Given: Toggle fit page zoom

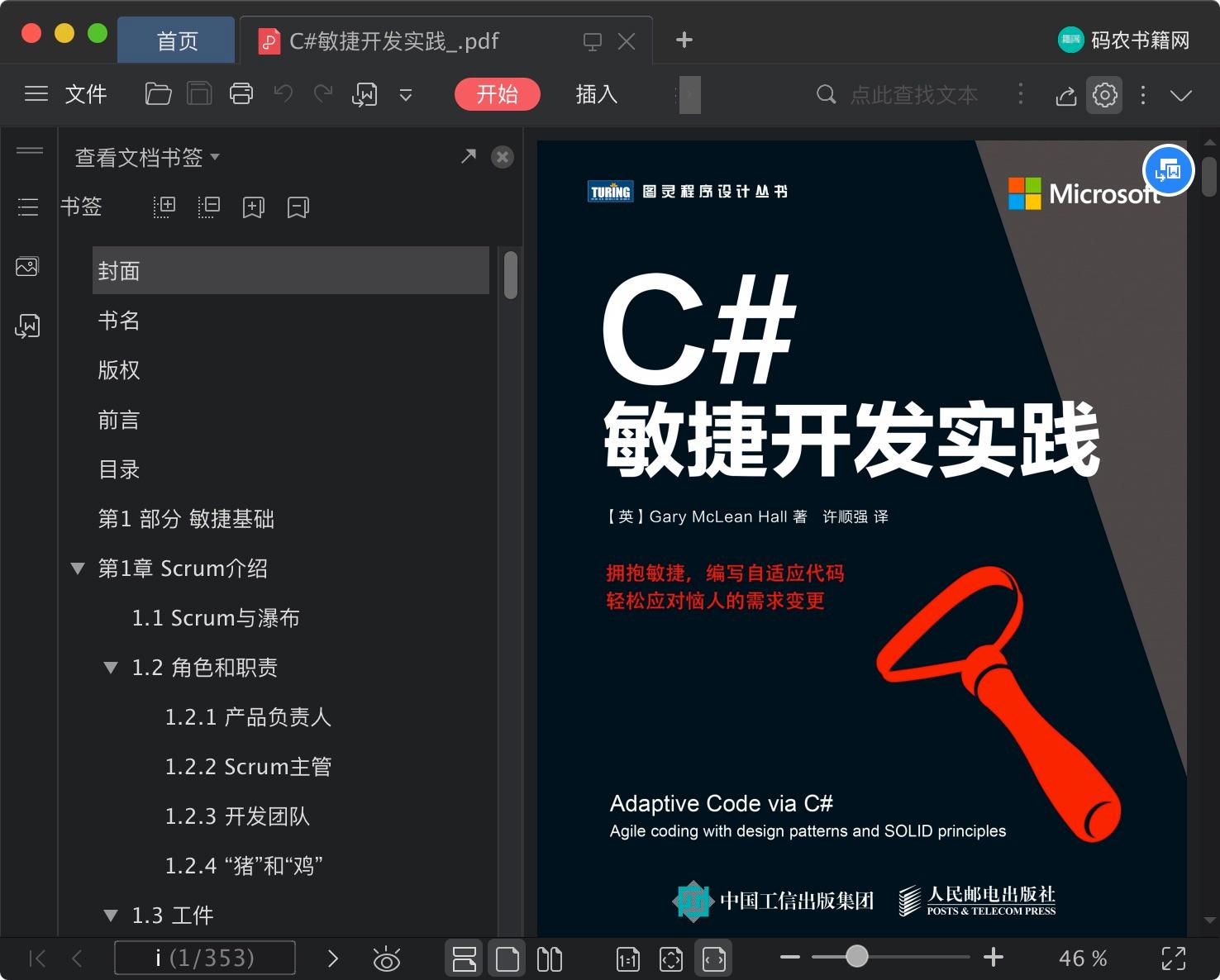Looking at the screenshot, I should pyautogui.click(x=671, y=959).
